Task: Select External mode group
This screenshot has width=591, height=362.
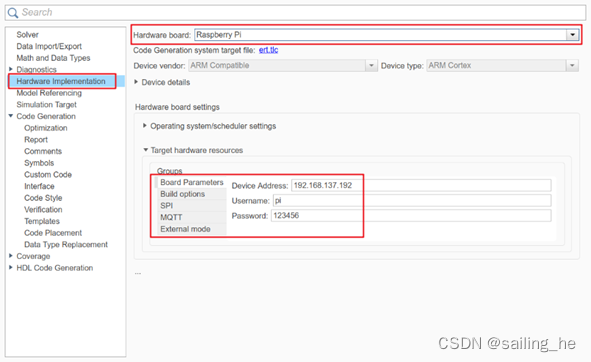Action: (x=191, y=229)
